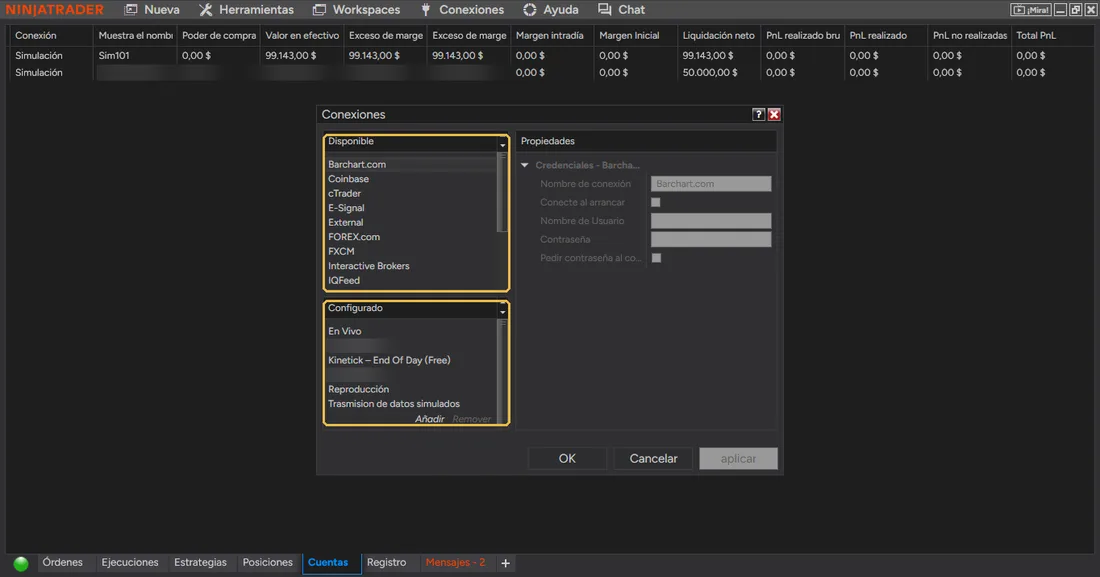Collapse the Credenciales - Barchart section
This screenshot has height=577, width=1100.
pyautogui.click(x=525, y=165)
